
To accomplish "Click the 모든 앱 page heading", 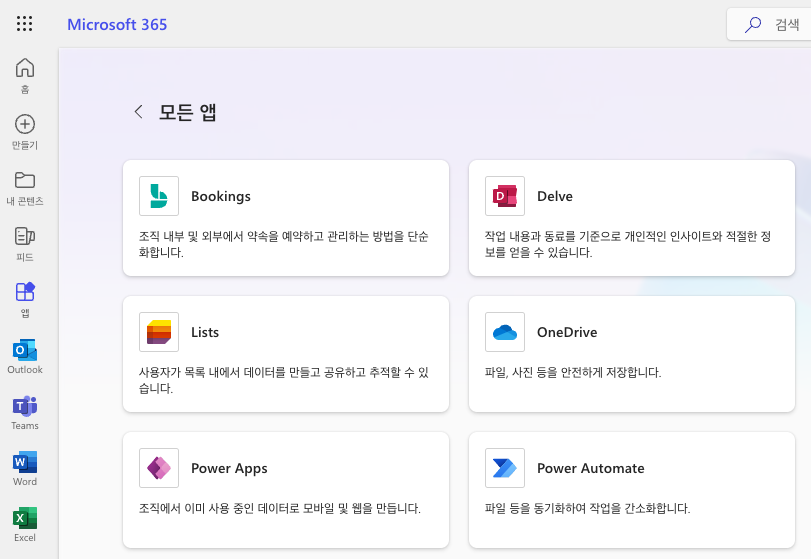I will pyautogui.click(x=187, y=112).
